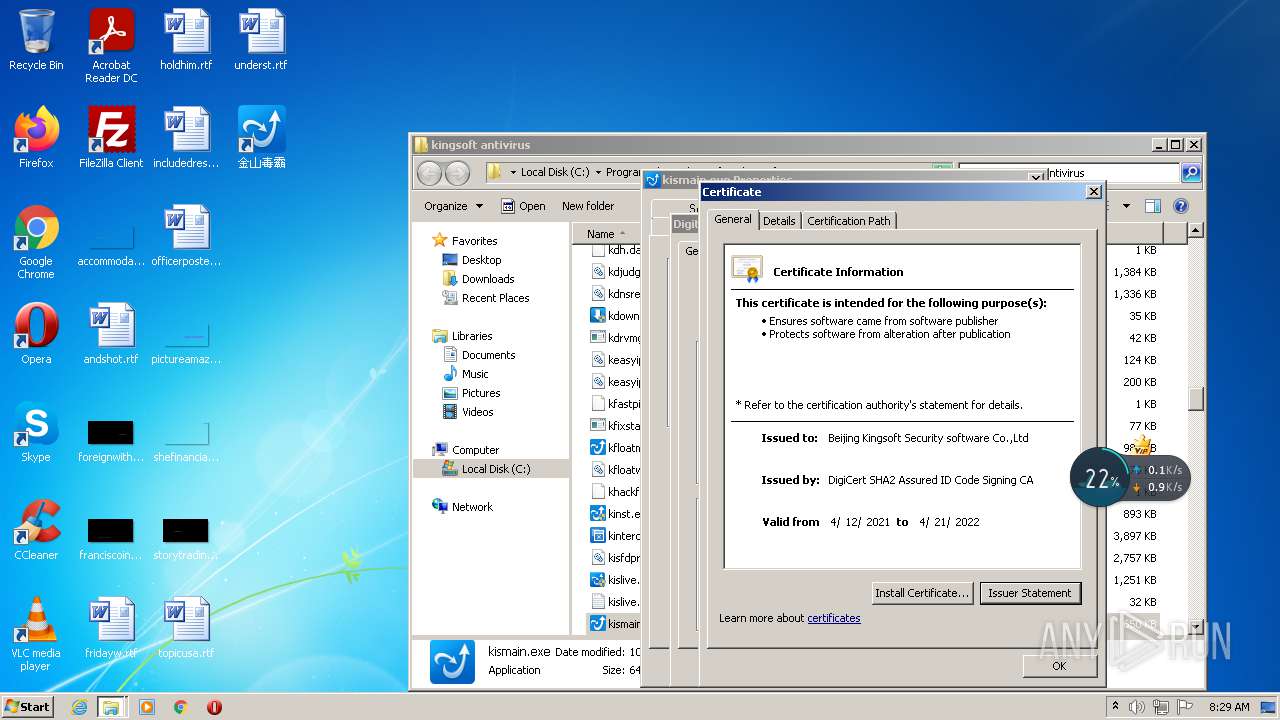This screenshot has width=1280, height=720.
Task: Click the Issuer Statement button
Action: pyautogui.click(x=1030, y=593)
